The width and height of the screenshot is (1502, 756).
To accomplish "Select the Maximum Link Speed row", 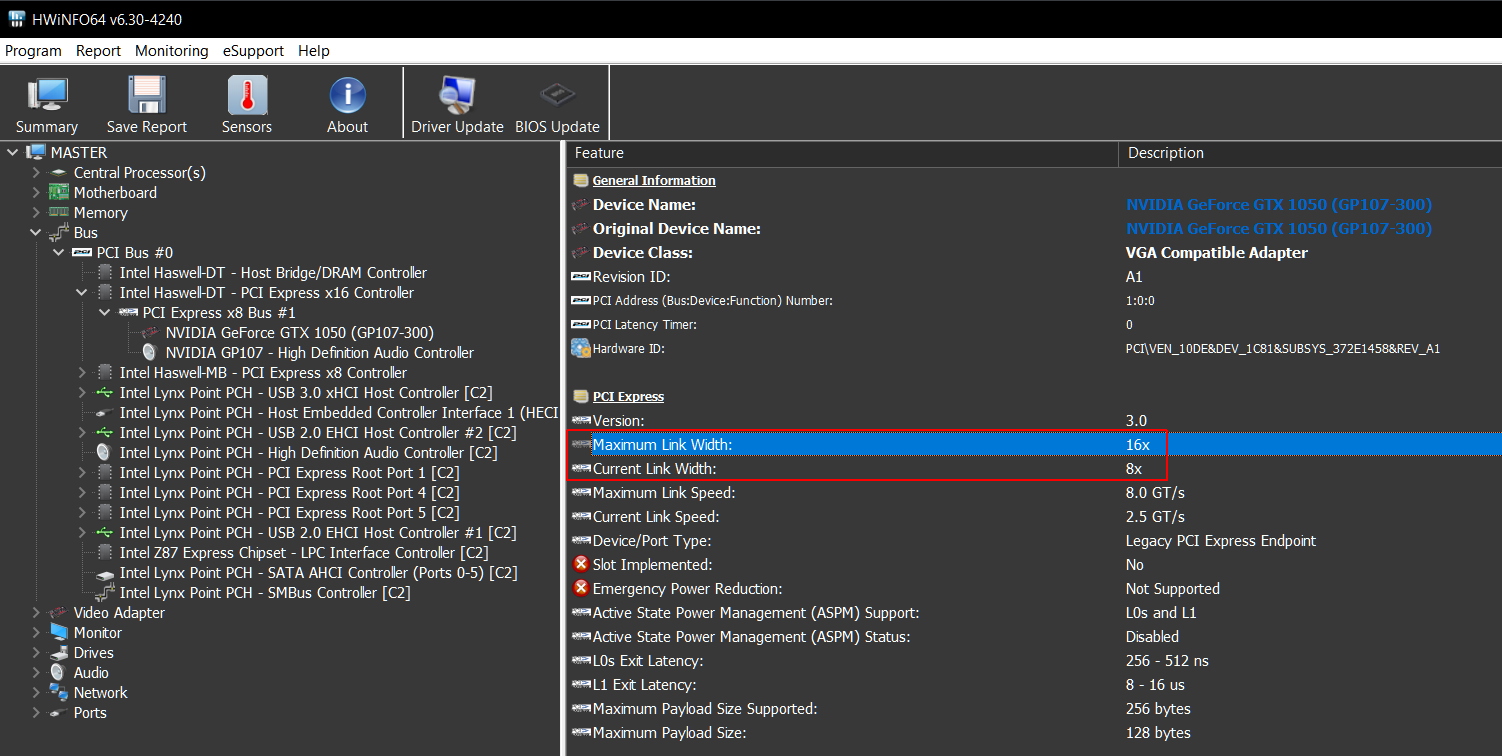I will pyautogui.click(x=1034, y=492).
